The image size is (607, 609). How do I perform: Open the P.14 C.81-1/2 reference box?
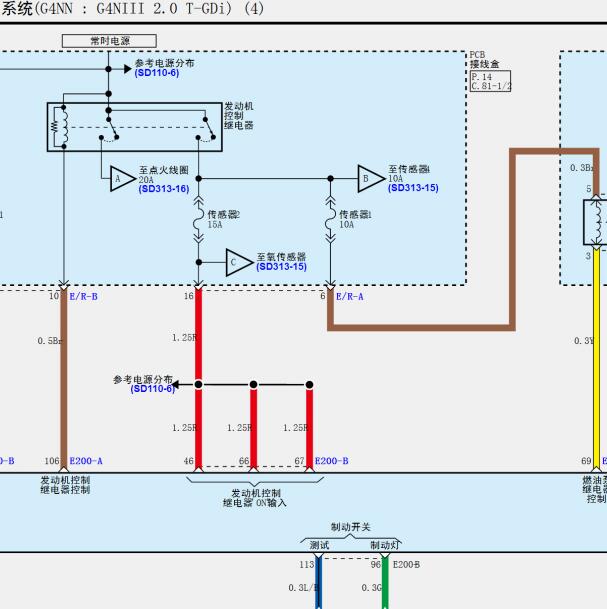coord(490,81)
